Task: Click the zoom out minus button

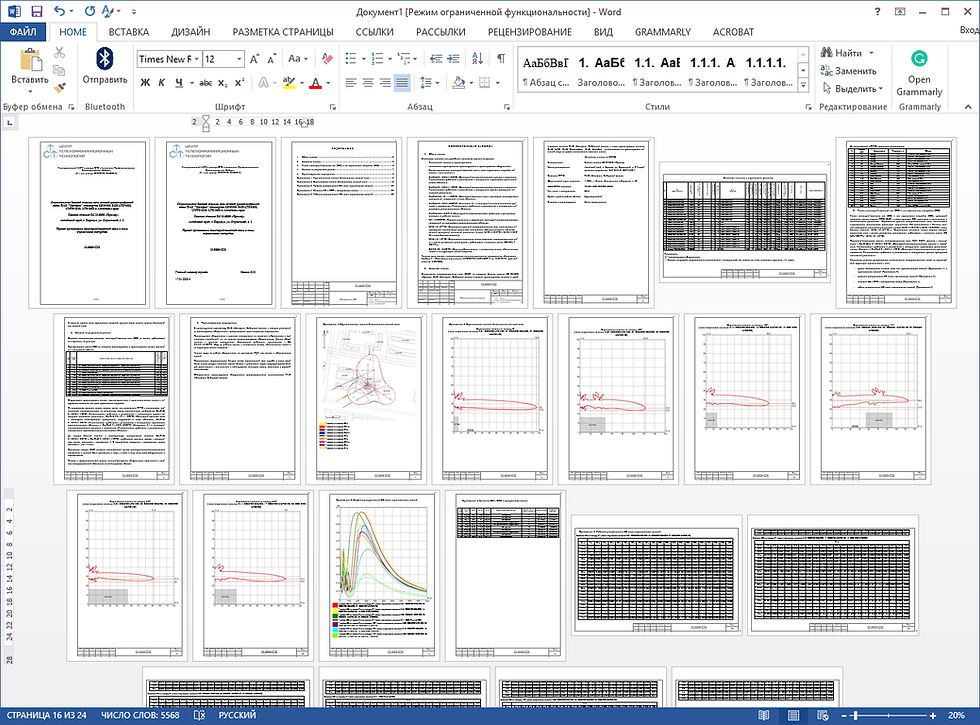Action: pos(844,716)
